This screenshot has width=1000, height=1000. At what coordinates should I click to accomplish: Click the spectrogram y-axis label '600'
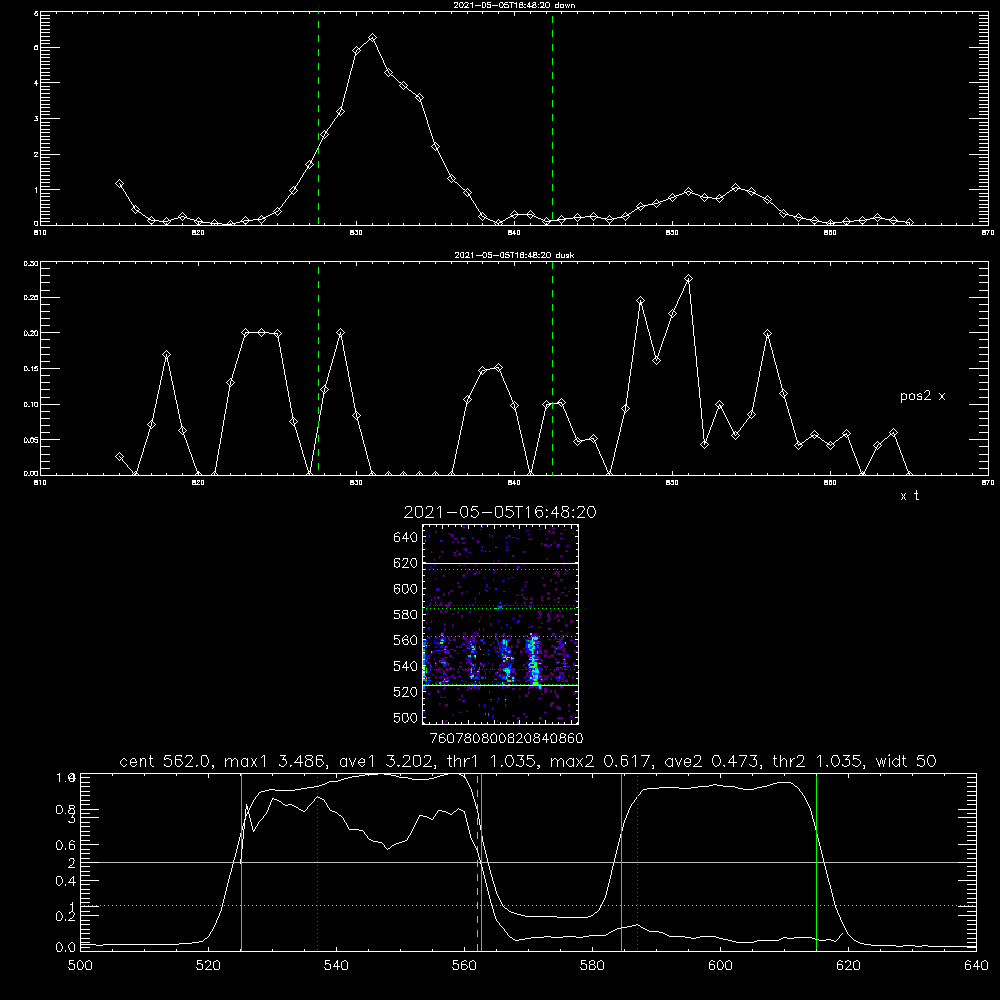click(406, 589)
